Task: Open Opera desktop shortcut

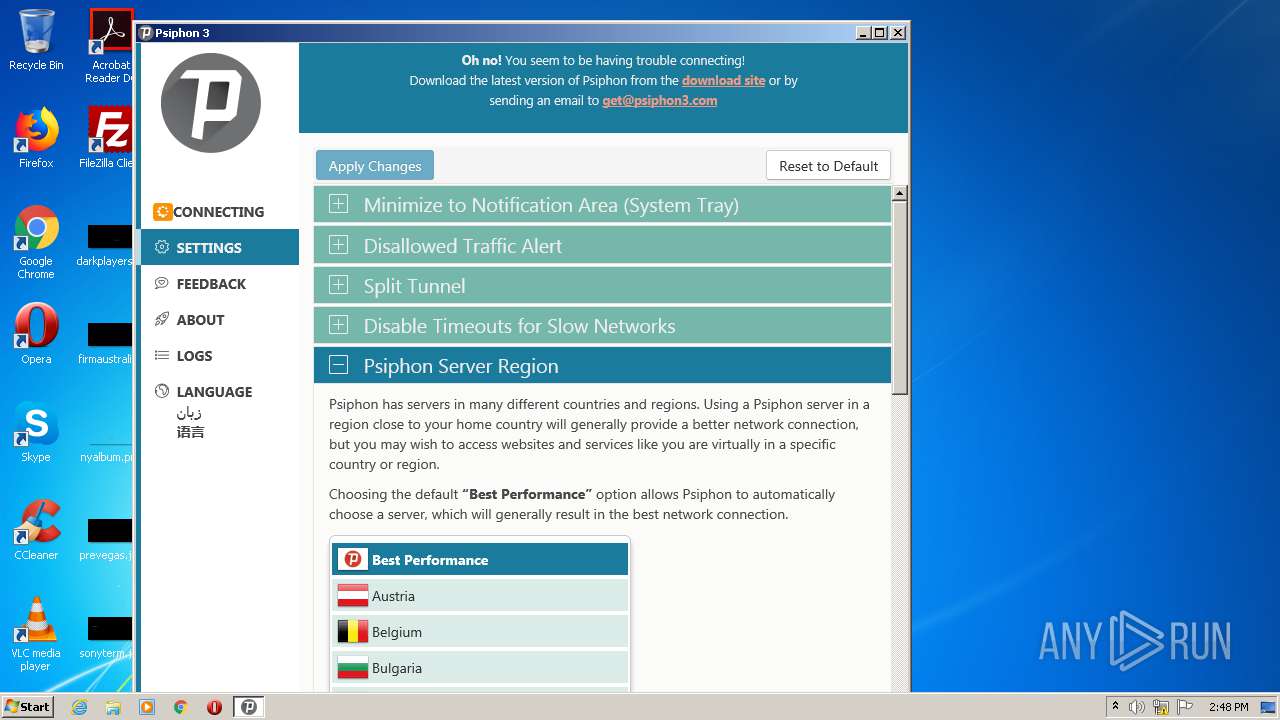Action: coord(36,333)
